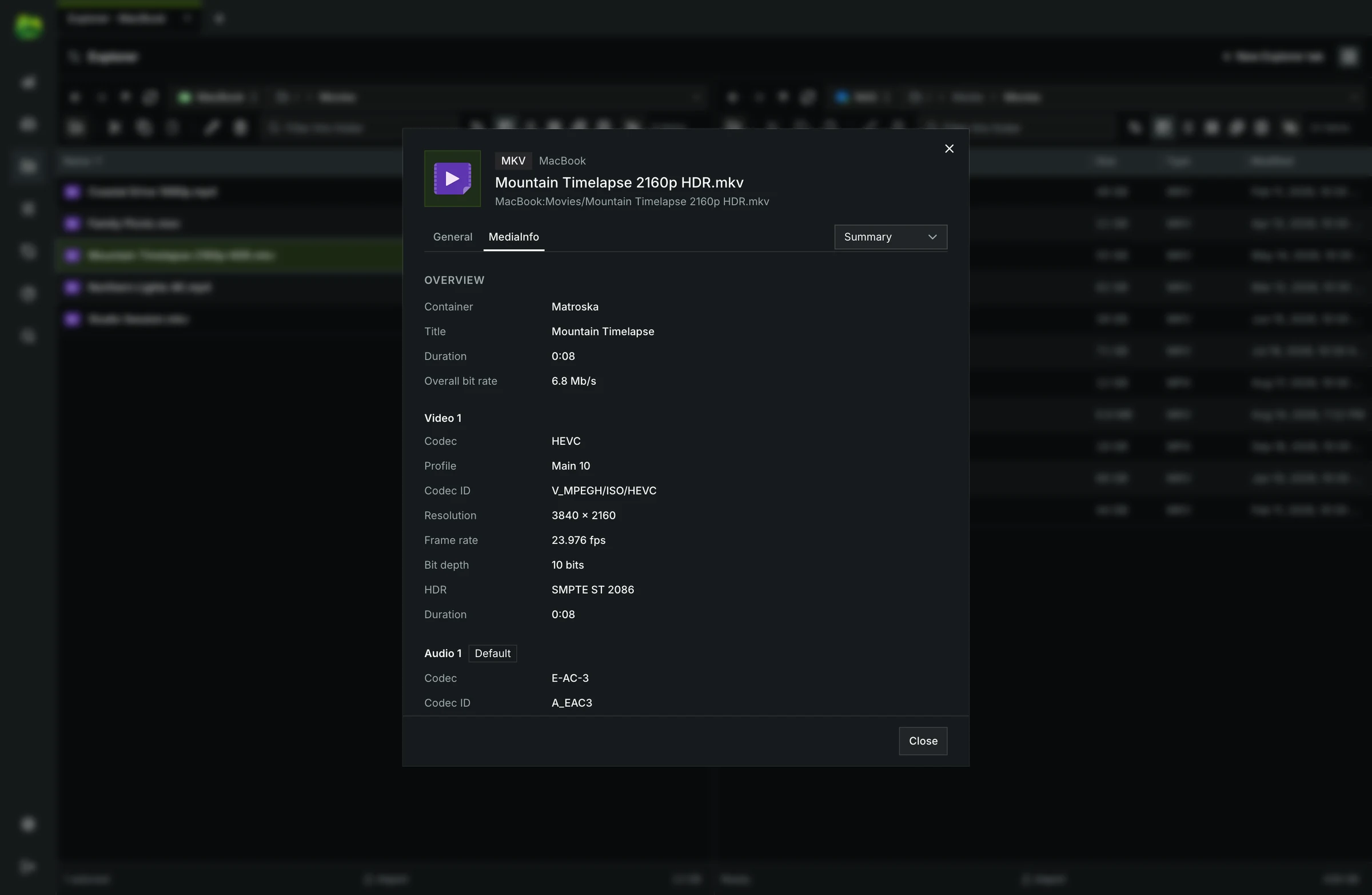Click the Video 1 section heading
Viewport: 1372px width, 895px height.
pyautogui.click(x=442, y=418)
